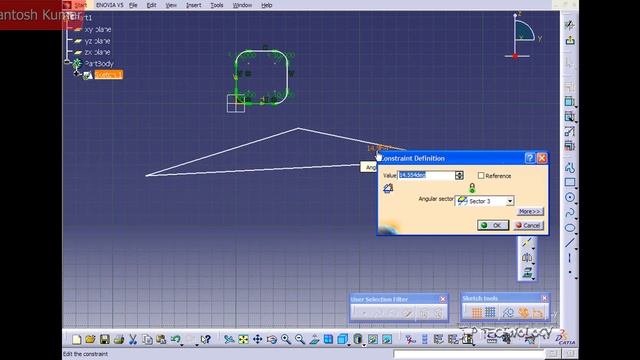Toggle Geometrical Constraints in Sketch tools
Screen dimensions: 640x360
[523, 313]
